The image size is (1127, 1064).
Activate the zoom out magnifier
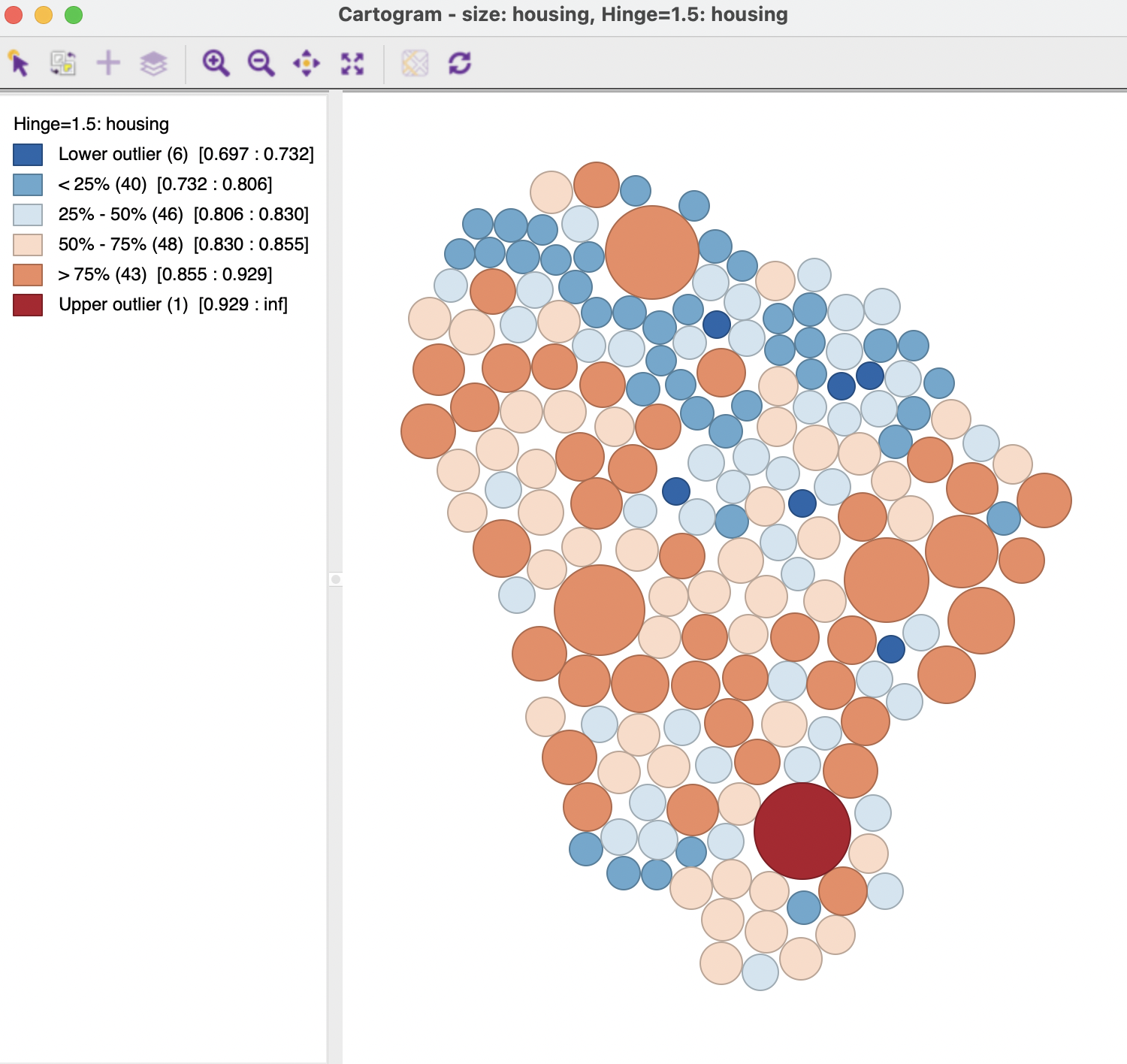click(261, 63)
